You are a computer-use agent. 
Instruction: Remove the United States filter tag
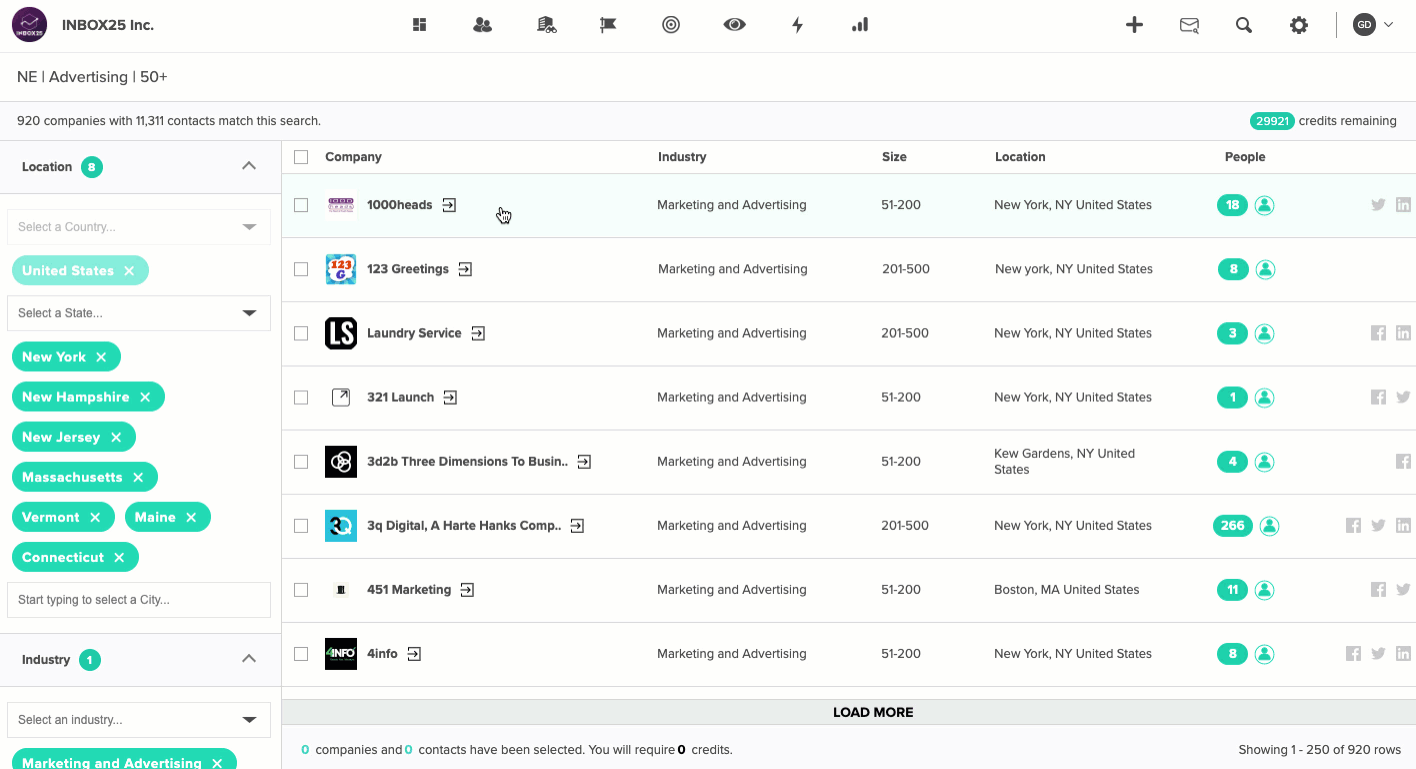(129, 271)
